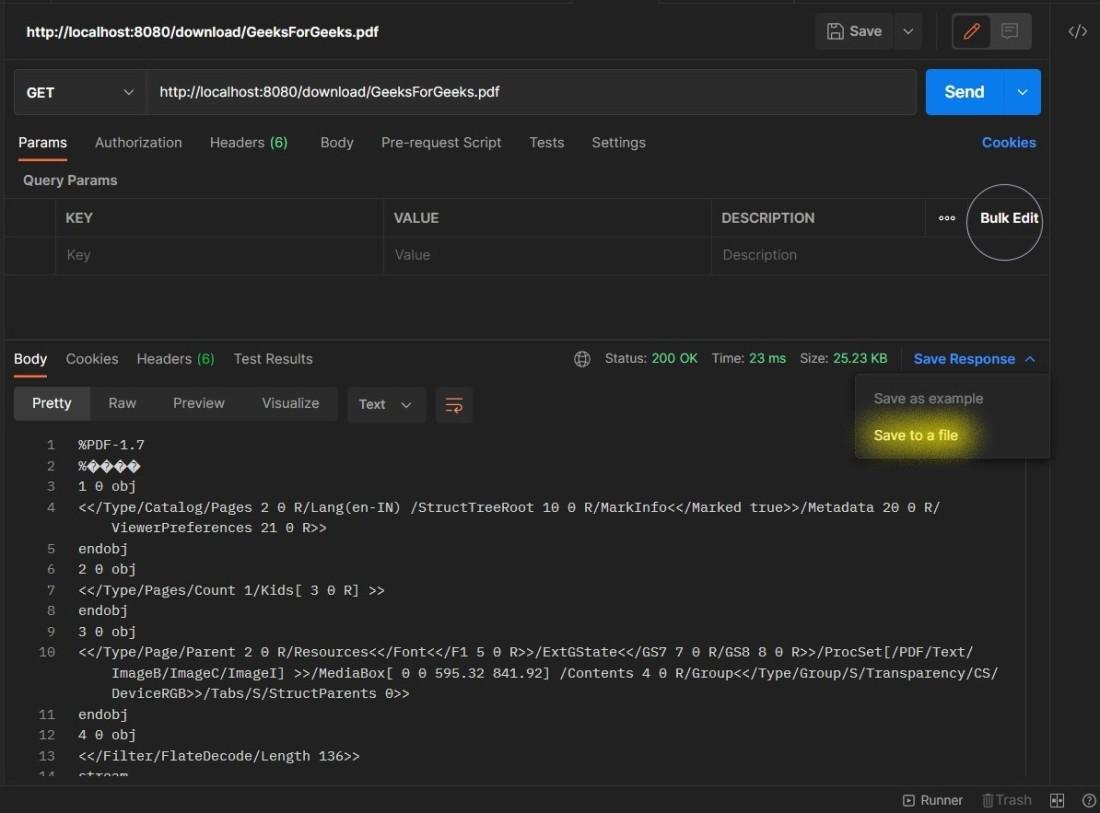Select the Visualize view
1100x813 pixels.
pyautogui.click(x=290, y=403)
